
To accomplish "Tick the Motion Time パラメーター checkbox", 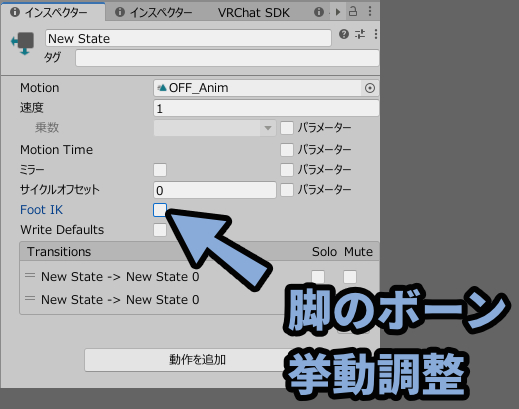I will click(287, 150).
